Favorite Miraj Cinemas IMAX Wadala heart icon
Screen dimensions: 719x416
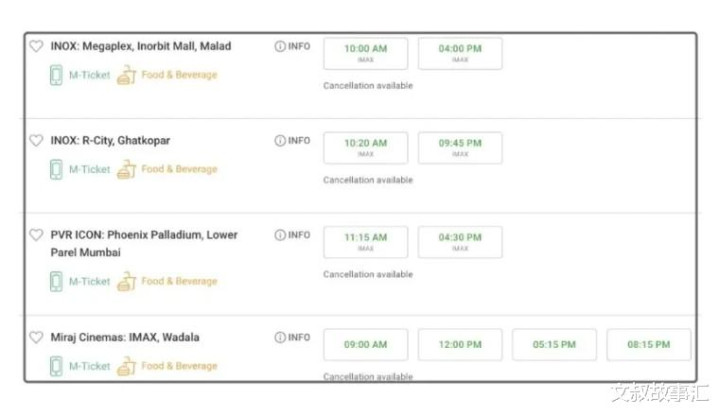click(x=36, y=337)
